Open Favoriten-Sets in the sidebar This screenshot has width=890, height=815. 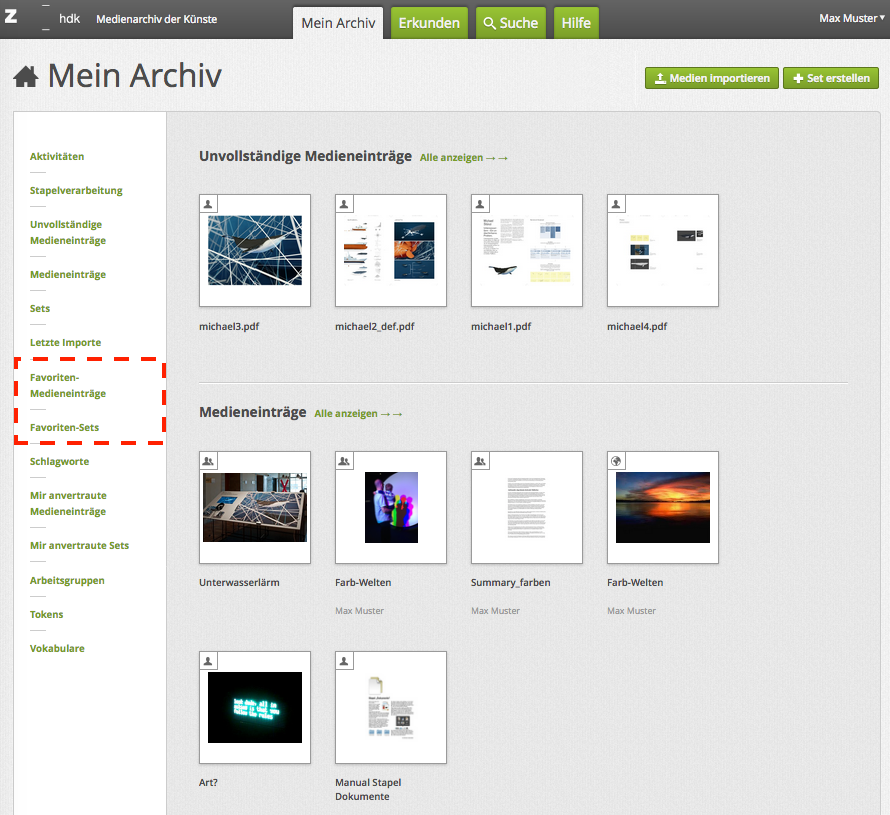tap(64, 428)
